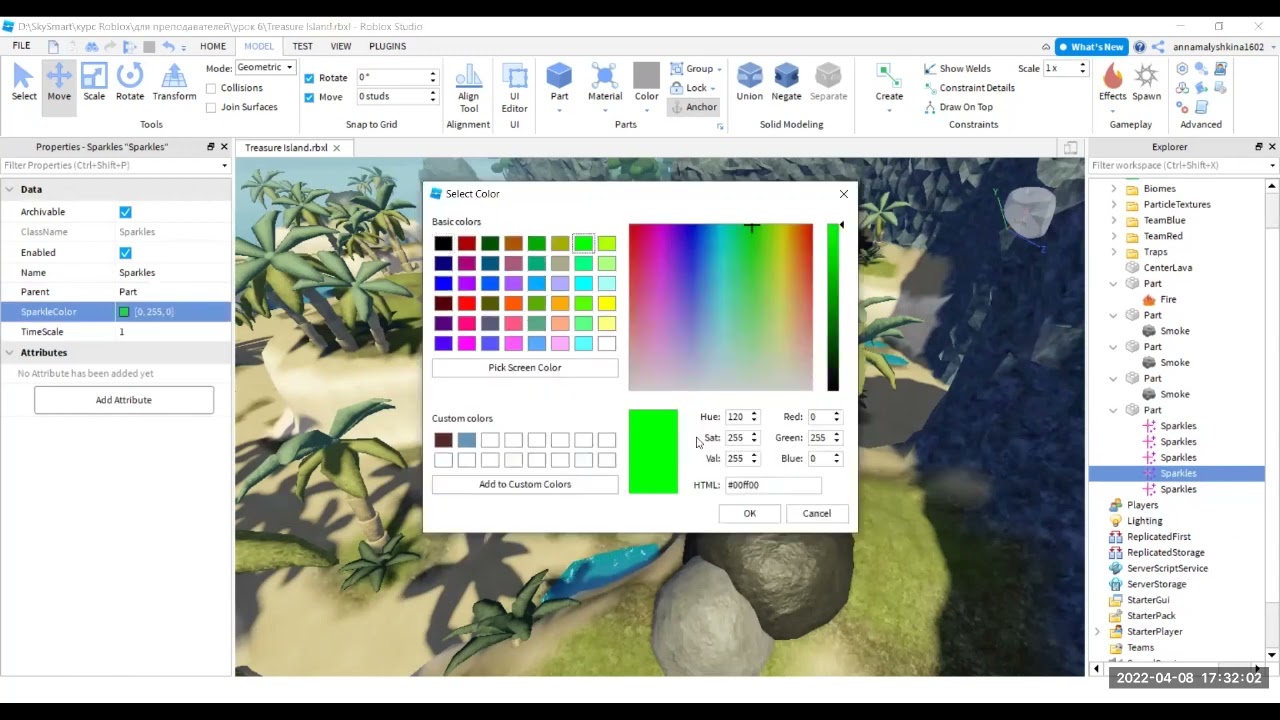Screen dimensions: 1280x720
Task: Collapse the Data section
Action: click(9, 189)
